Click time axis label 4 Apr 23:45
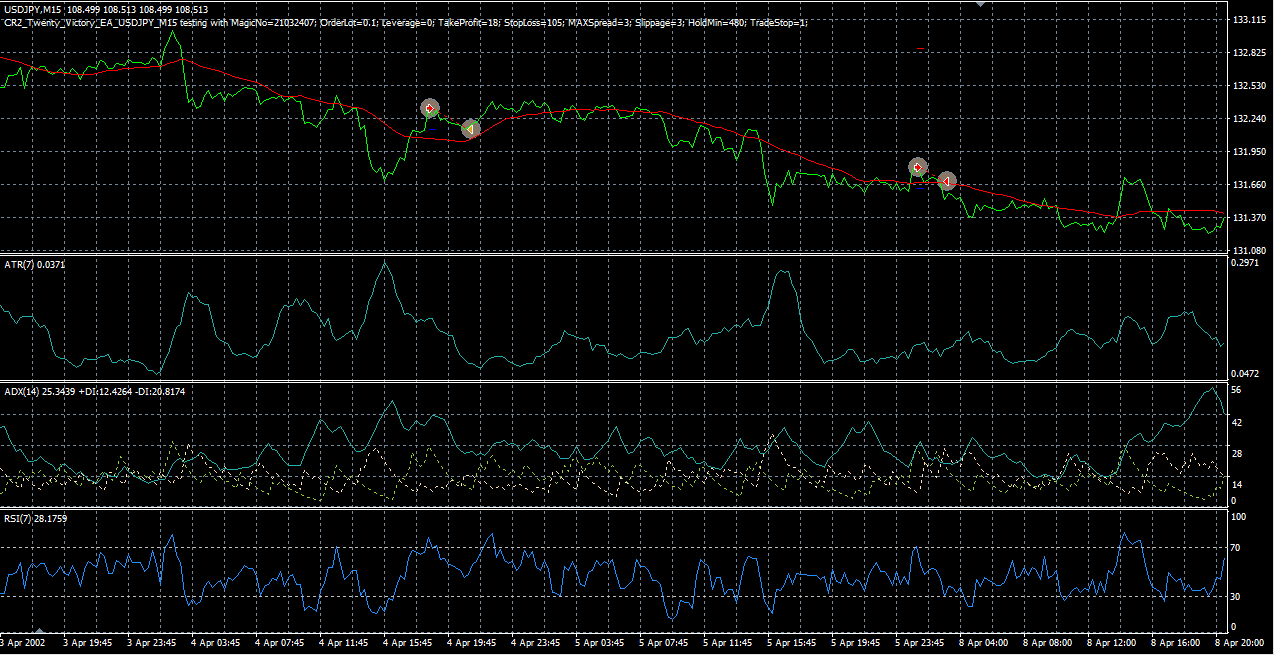The width and height of the screenshot is (1275, 655). pyautogui.click(x=535, y=643)
